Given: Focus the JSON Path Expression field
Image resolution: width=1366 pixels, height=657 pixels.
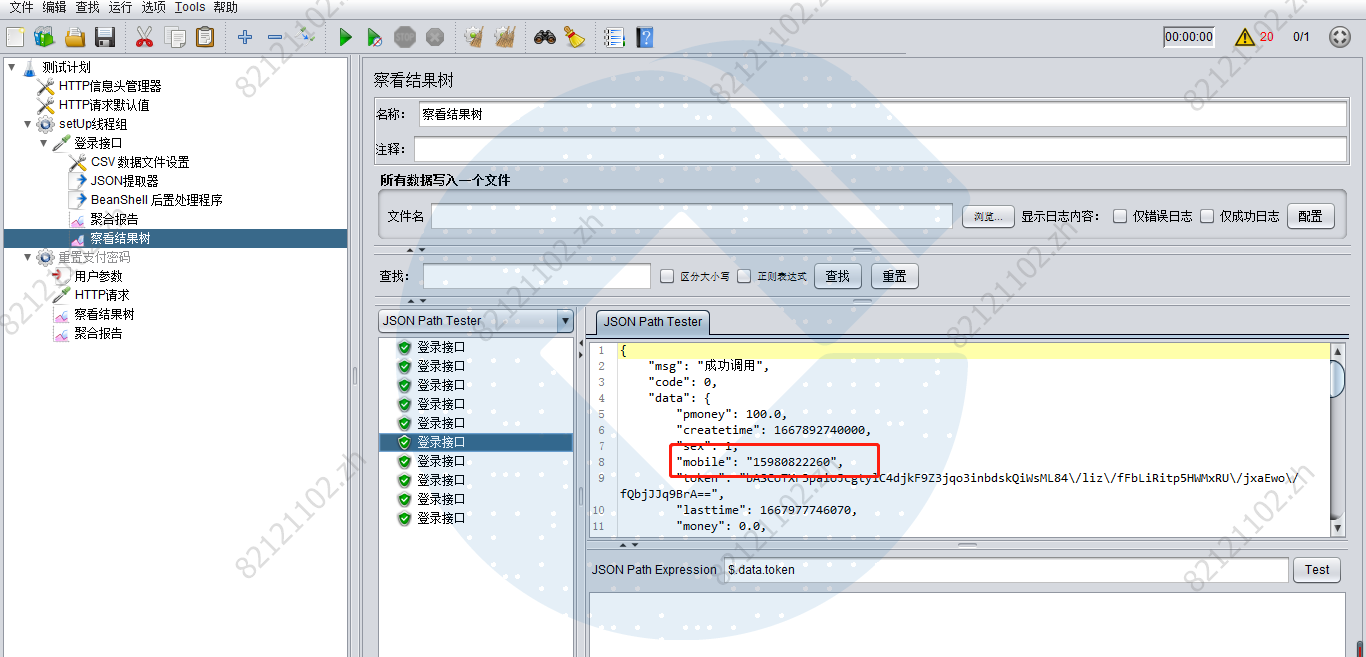Looking at the screenshot, I should (1006, 570).
